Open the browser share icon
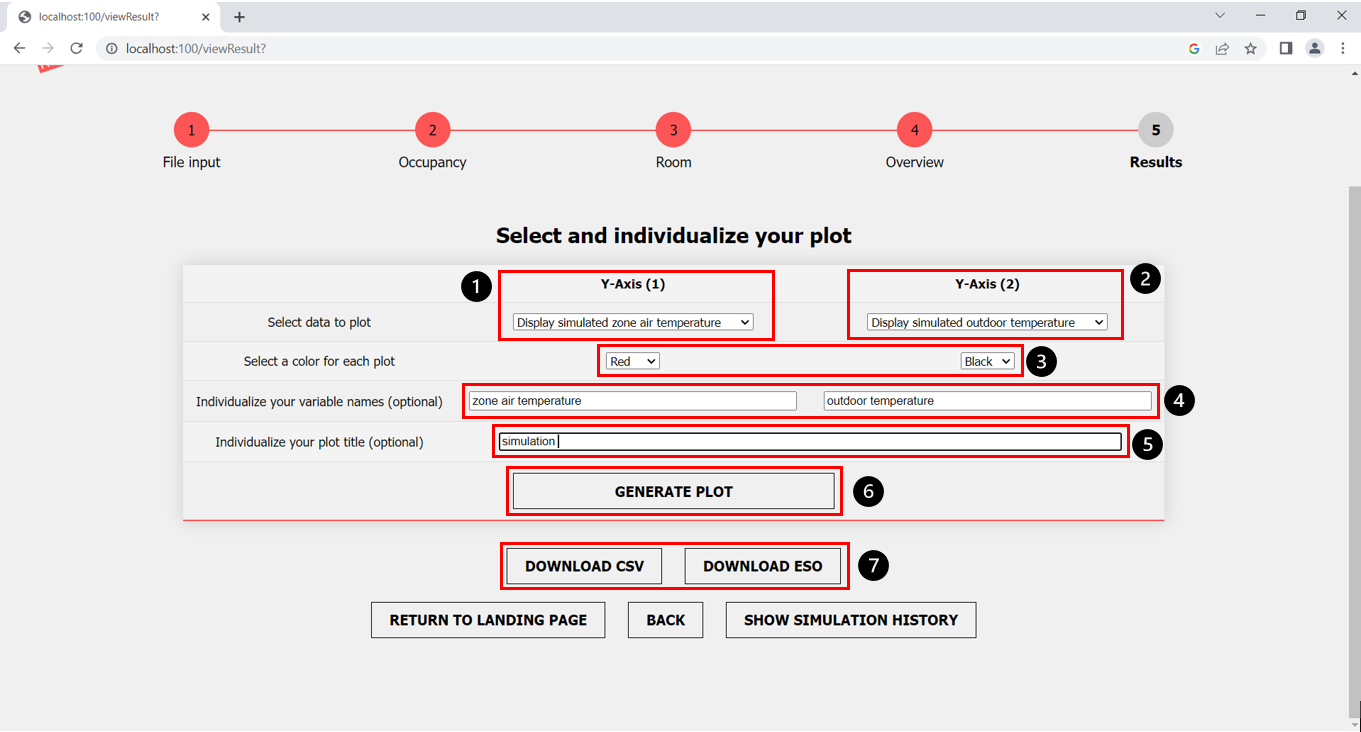This screenshot has width=1361, height=732. coord(1222,48)
